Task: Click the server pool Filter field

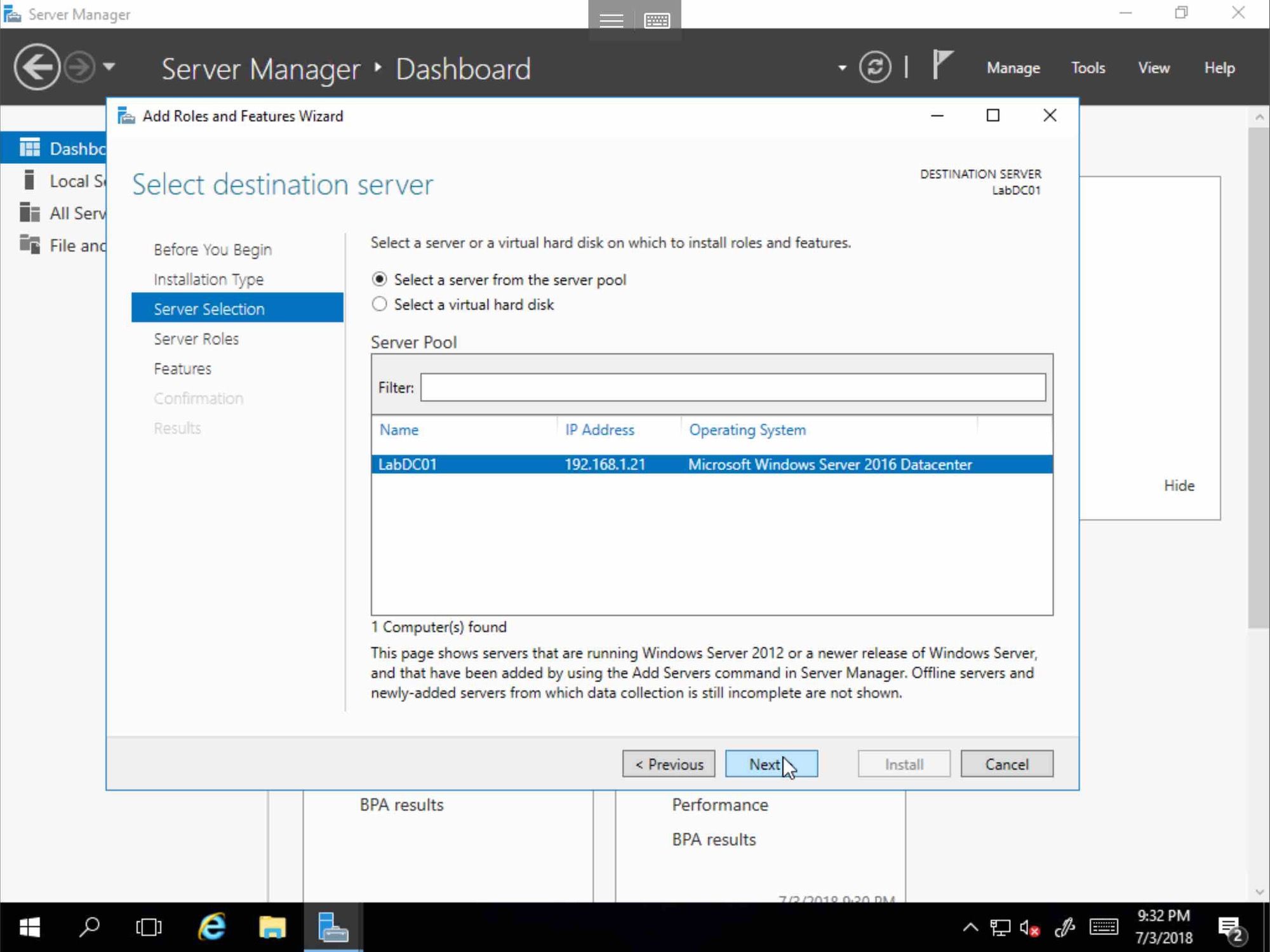Action: (x=733, y=387)
